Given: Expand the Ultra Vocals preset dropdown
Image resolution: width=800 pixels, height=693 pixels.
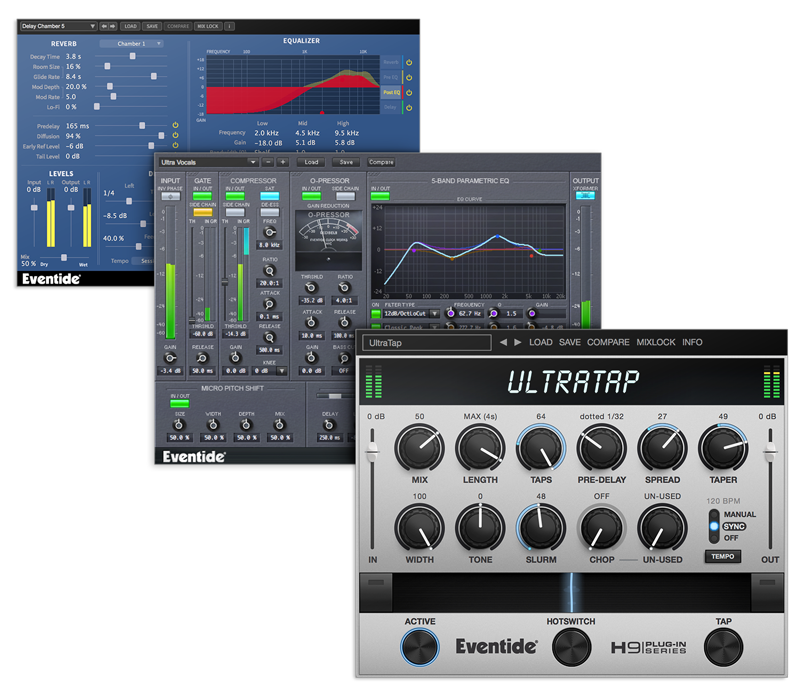Looking at the screenshot, I should coord(254,161).
